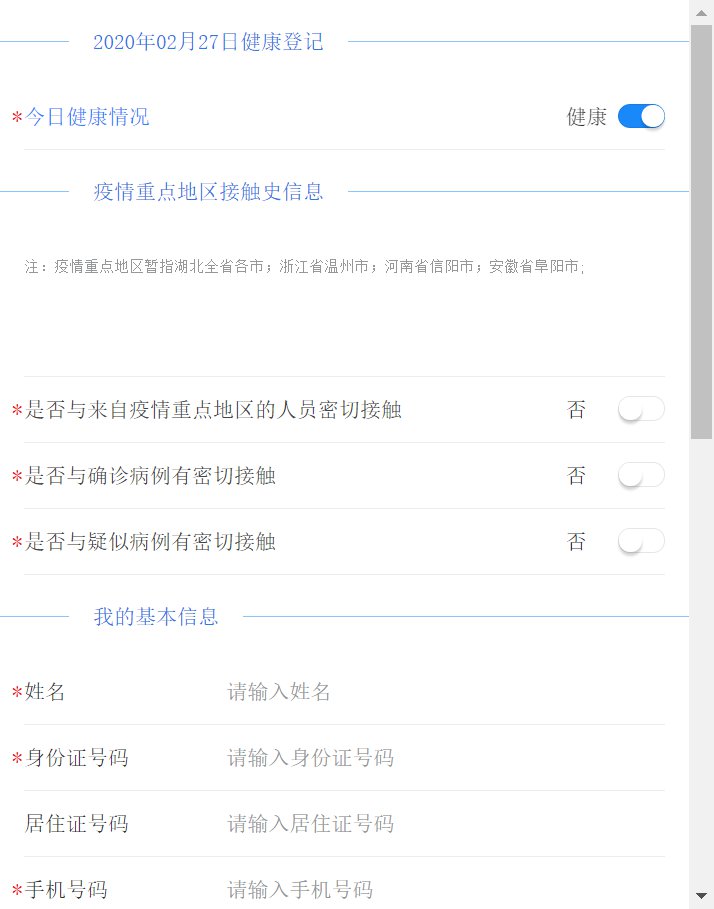Click the 我的基本信息 section heading
This screenshot has width=714, height=909.
156,617
